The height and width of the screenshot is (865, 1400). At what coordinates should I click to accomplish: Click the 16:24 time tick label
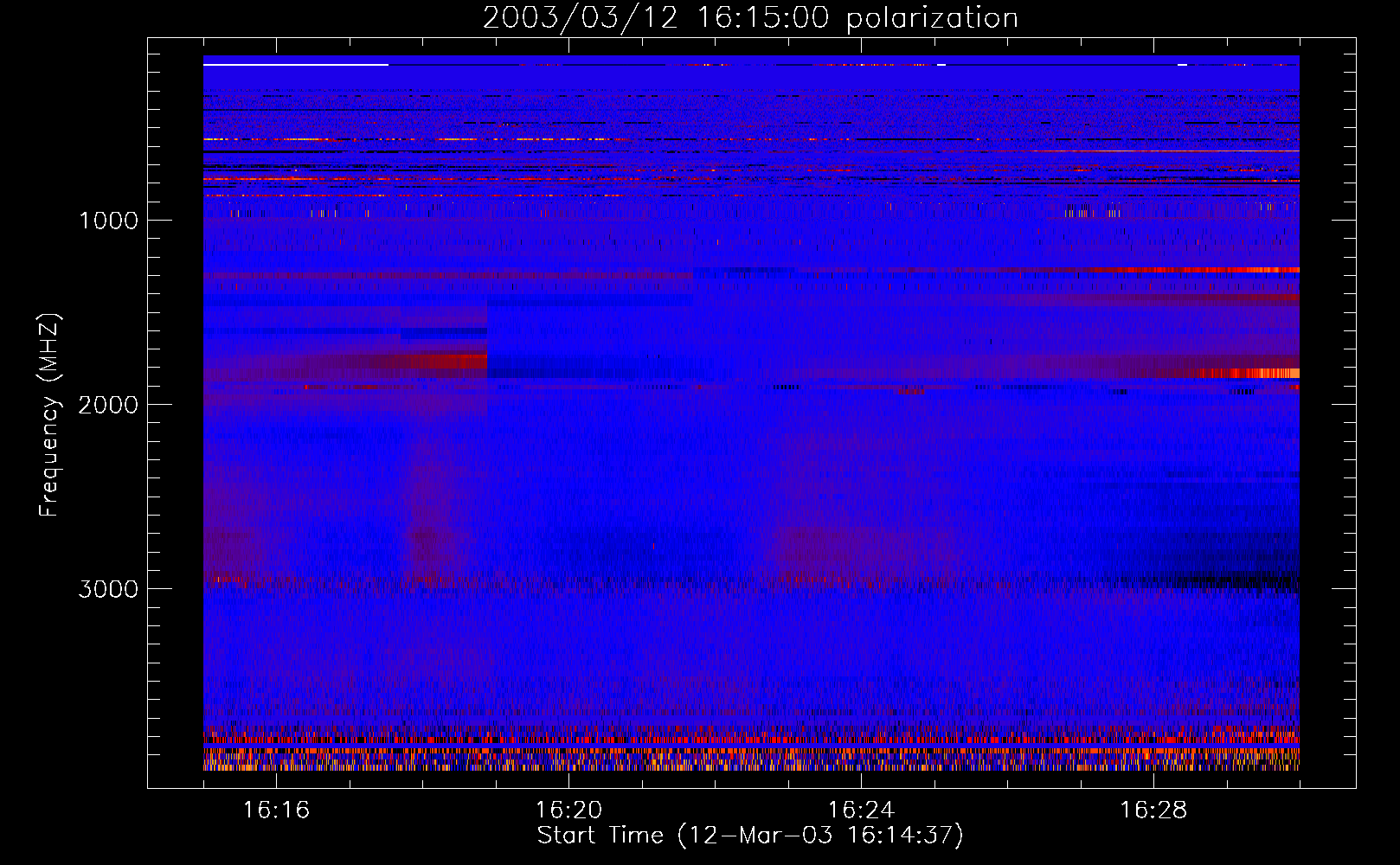[861, 810]
